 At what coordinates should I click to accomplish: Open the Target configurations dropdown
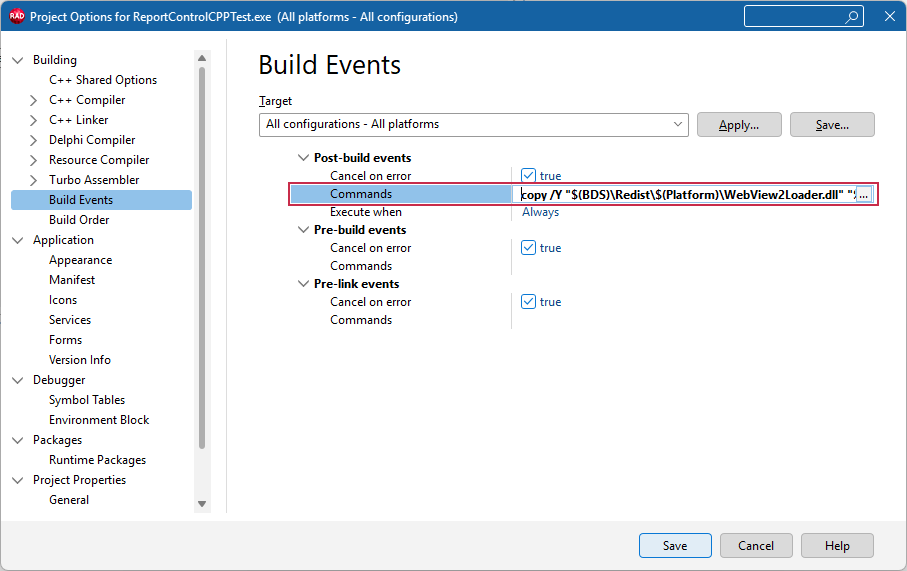click(474, 124)
